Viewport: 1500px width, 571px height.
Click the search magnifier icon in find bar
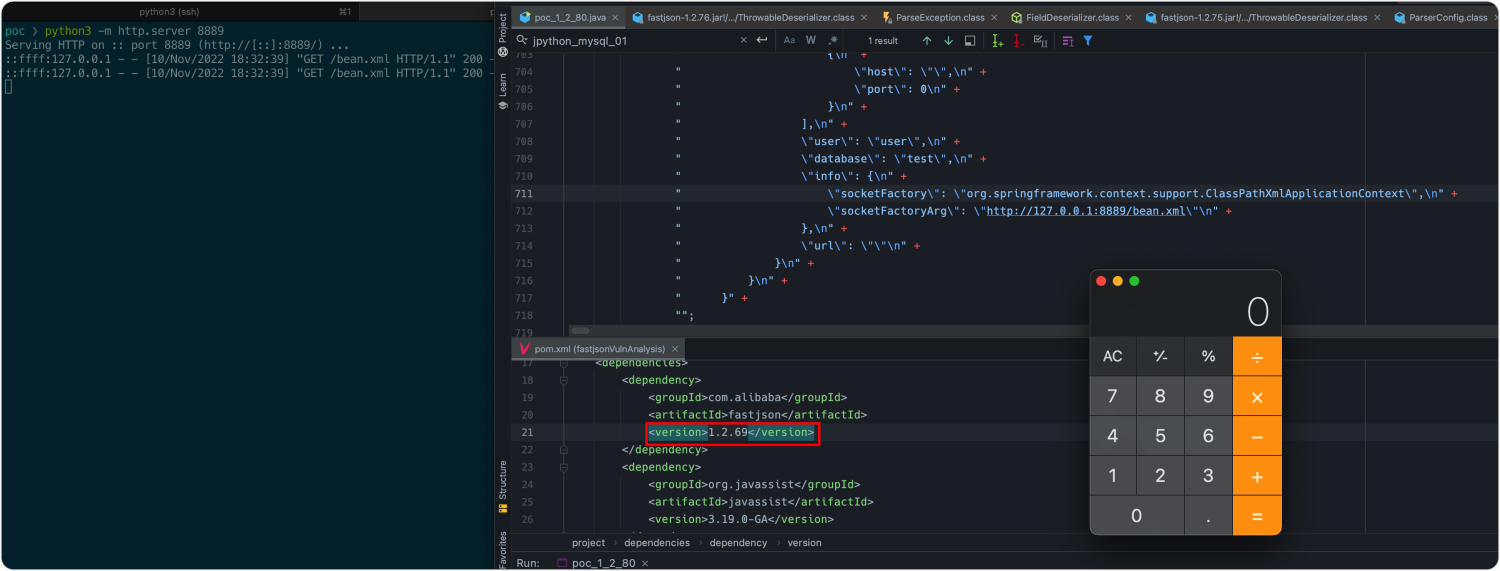coord(522,40)
